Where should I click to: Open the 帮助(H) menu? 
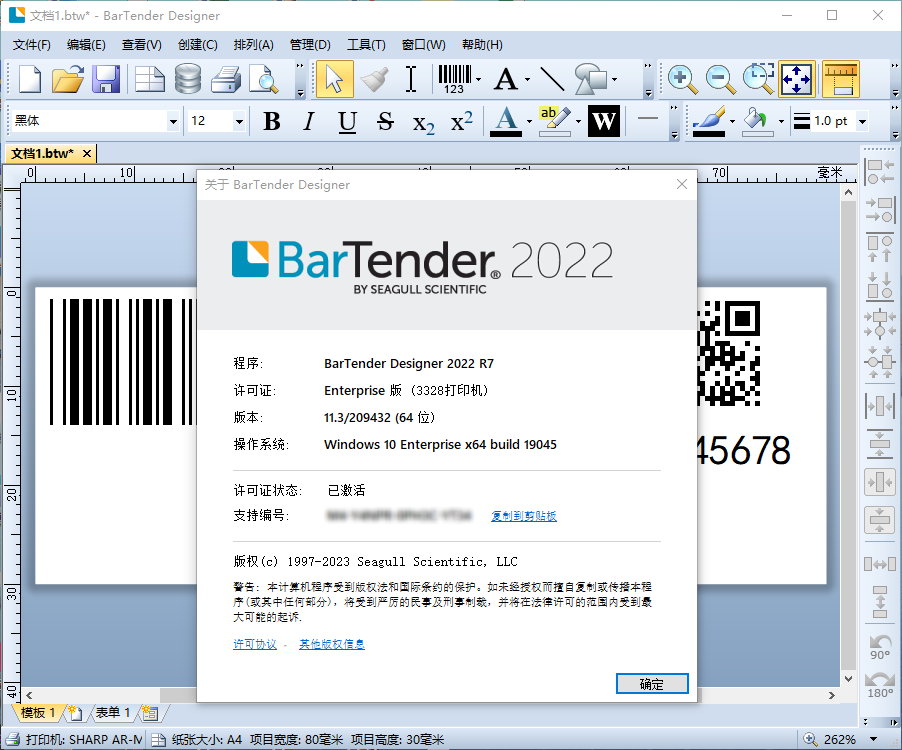482,45
